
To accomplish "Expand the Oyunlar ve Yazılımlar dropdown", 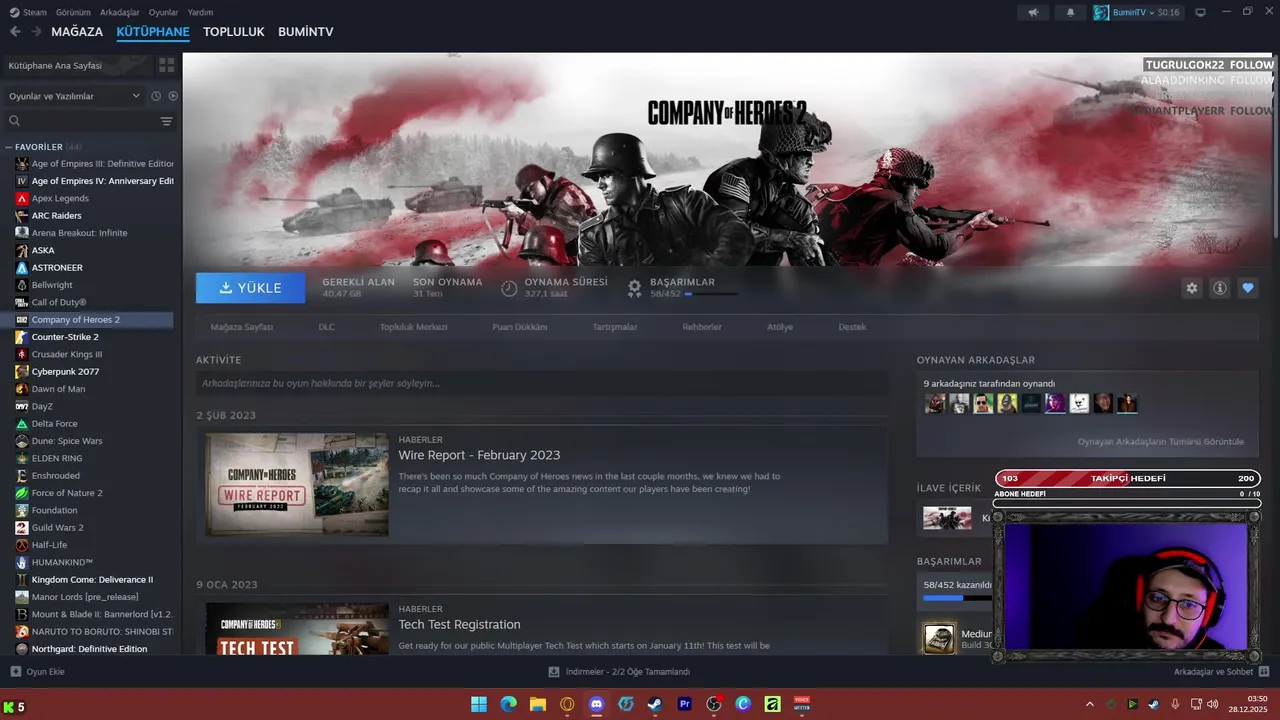I will click(x=75, y=96).
